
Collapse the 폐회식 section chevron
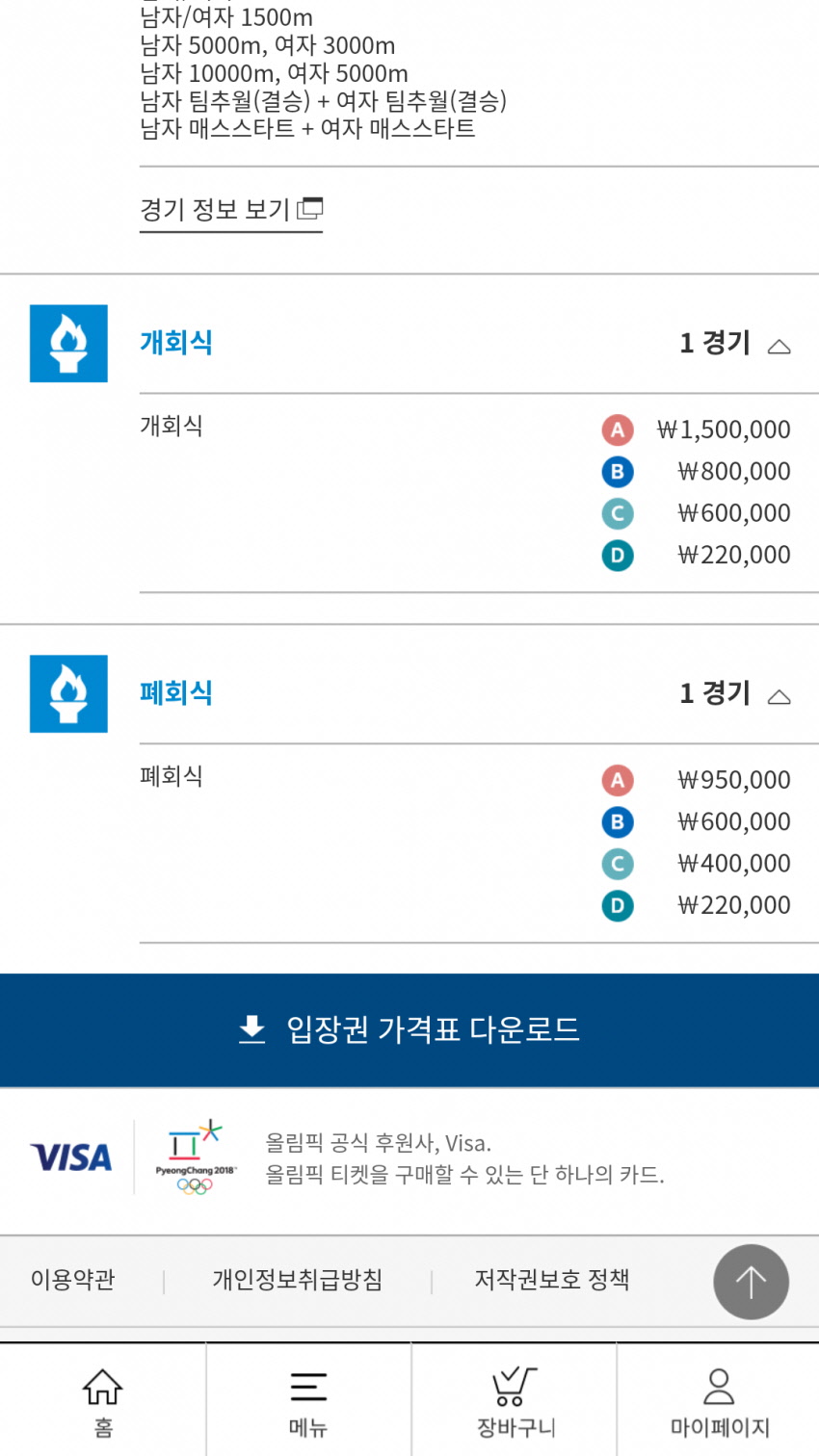(779, 697)
